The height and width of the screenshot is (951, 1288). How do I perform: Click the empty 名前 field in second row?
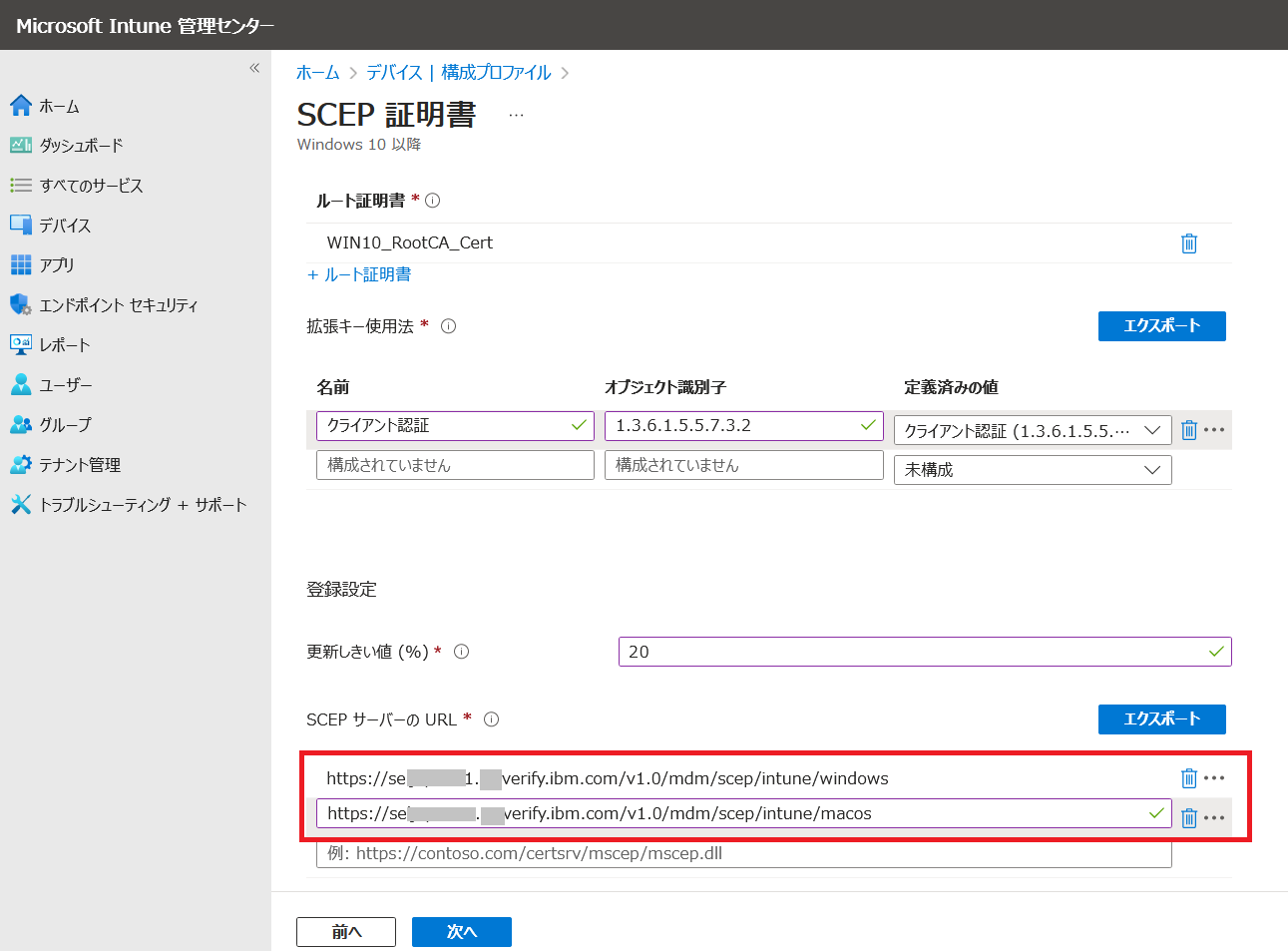click(x=455, y=465)
